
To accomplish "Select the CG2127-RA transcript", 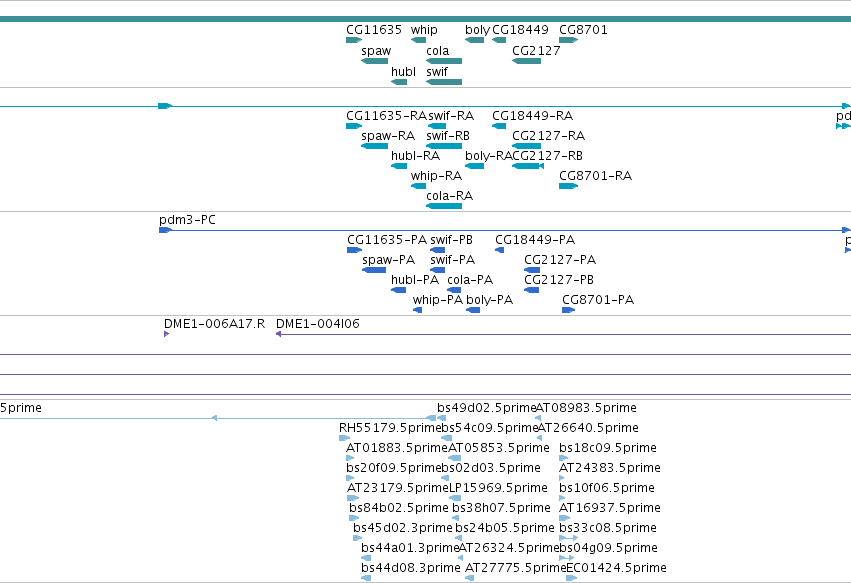I will click(x=526, y=146).
